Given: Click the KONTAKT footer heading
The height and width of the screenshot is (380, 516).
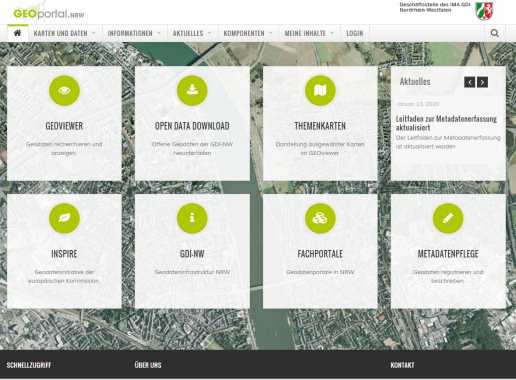Looking at the screenshot, I should 402,365.
